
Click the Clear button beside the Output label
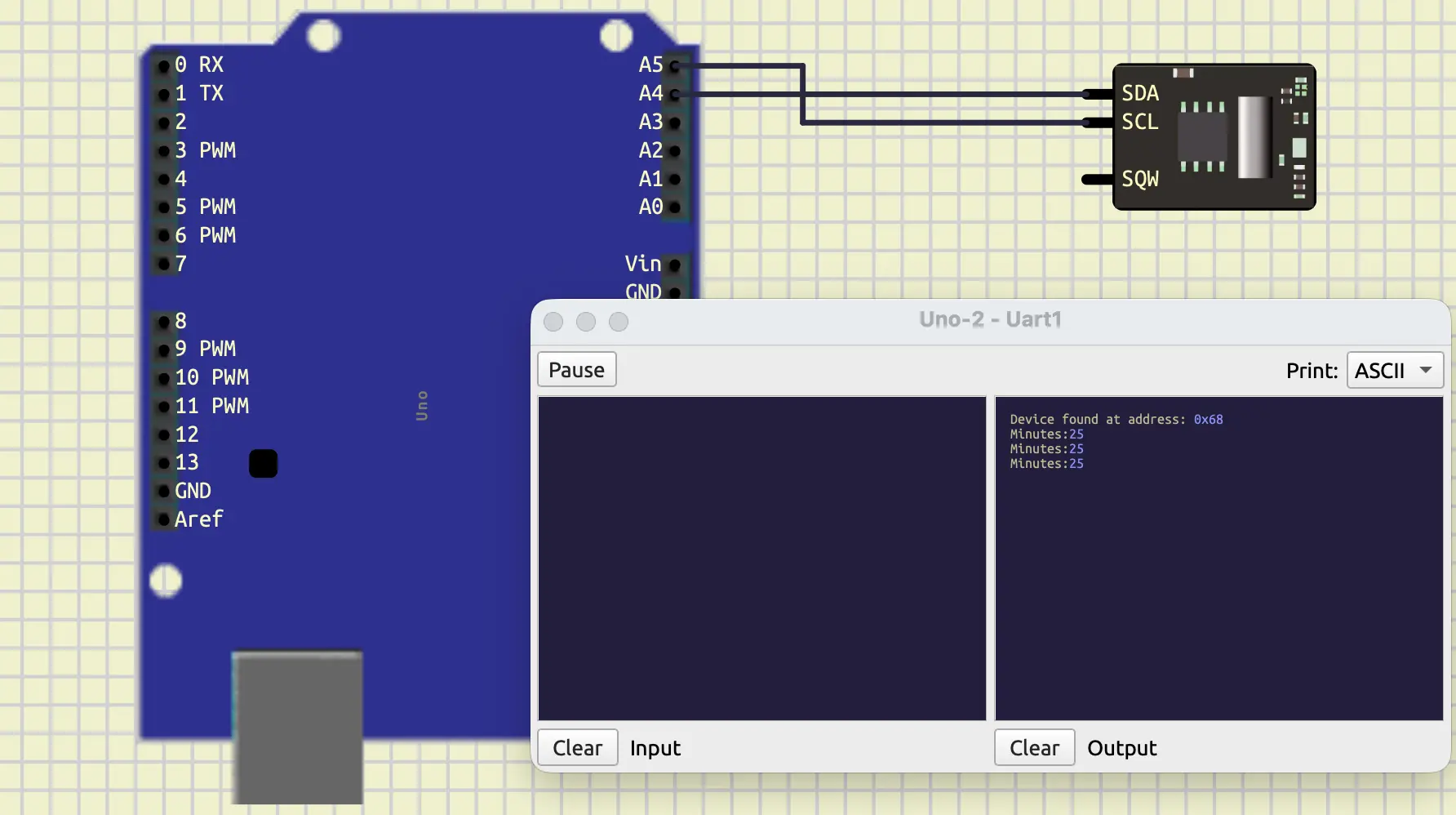tap(1034, 747)
